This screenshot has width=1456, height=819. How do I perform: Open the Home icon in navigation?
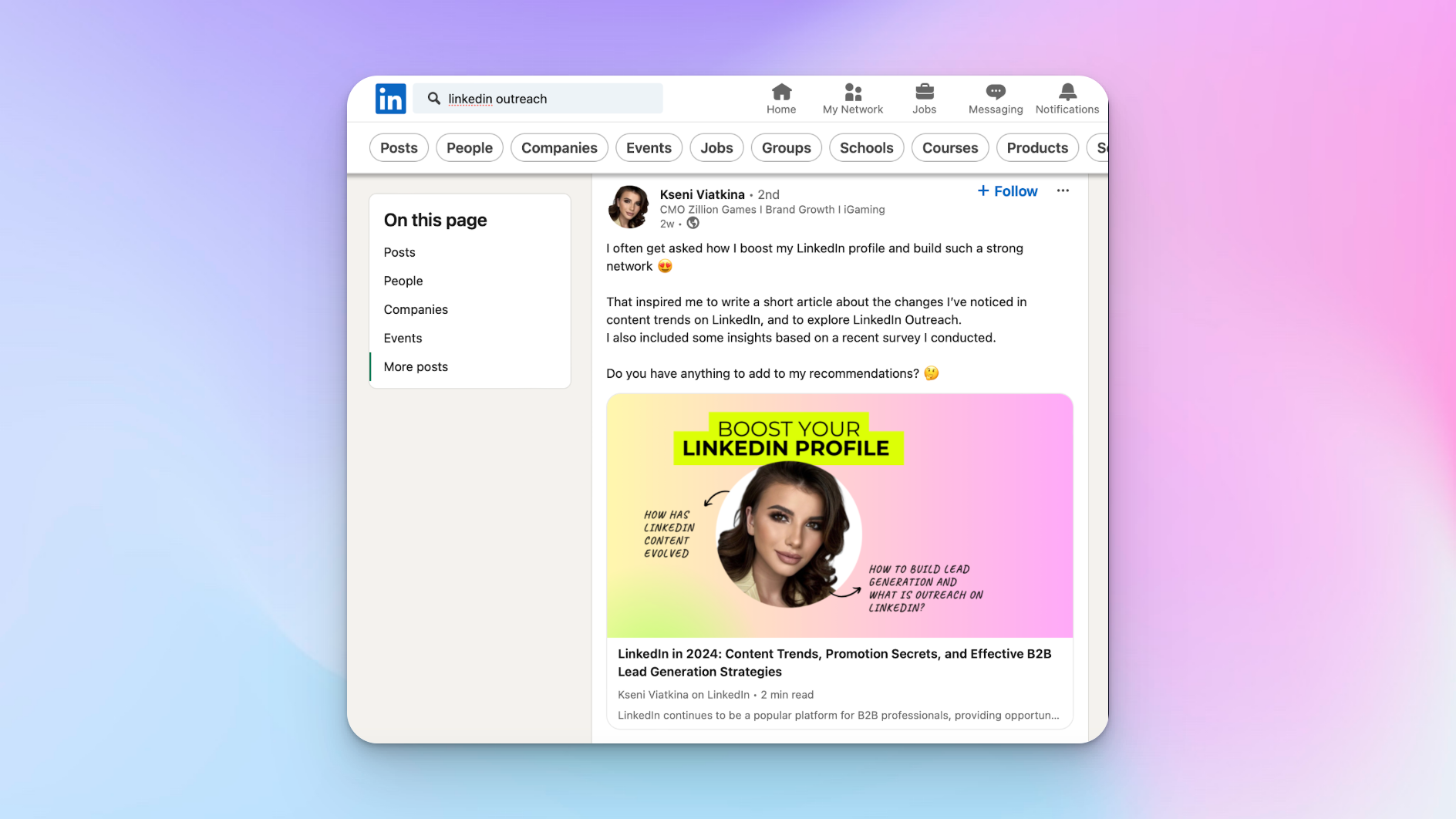781,93
